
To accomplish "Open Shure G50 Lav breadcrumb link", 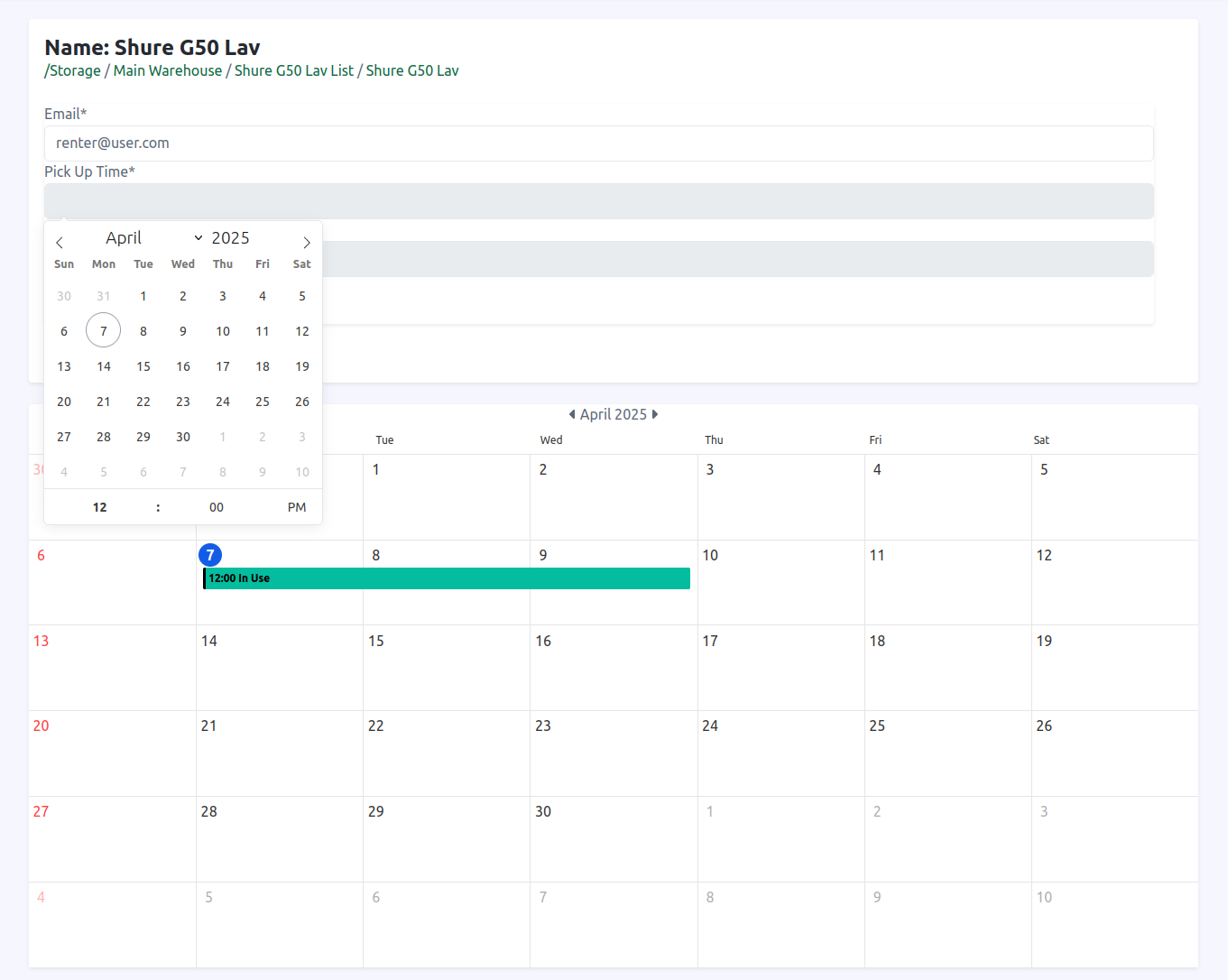I will pyautogui.click(x=412, y=70).
